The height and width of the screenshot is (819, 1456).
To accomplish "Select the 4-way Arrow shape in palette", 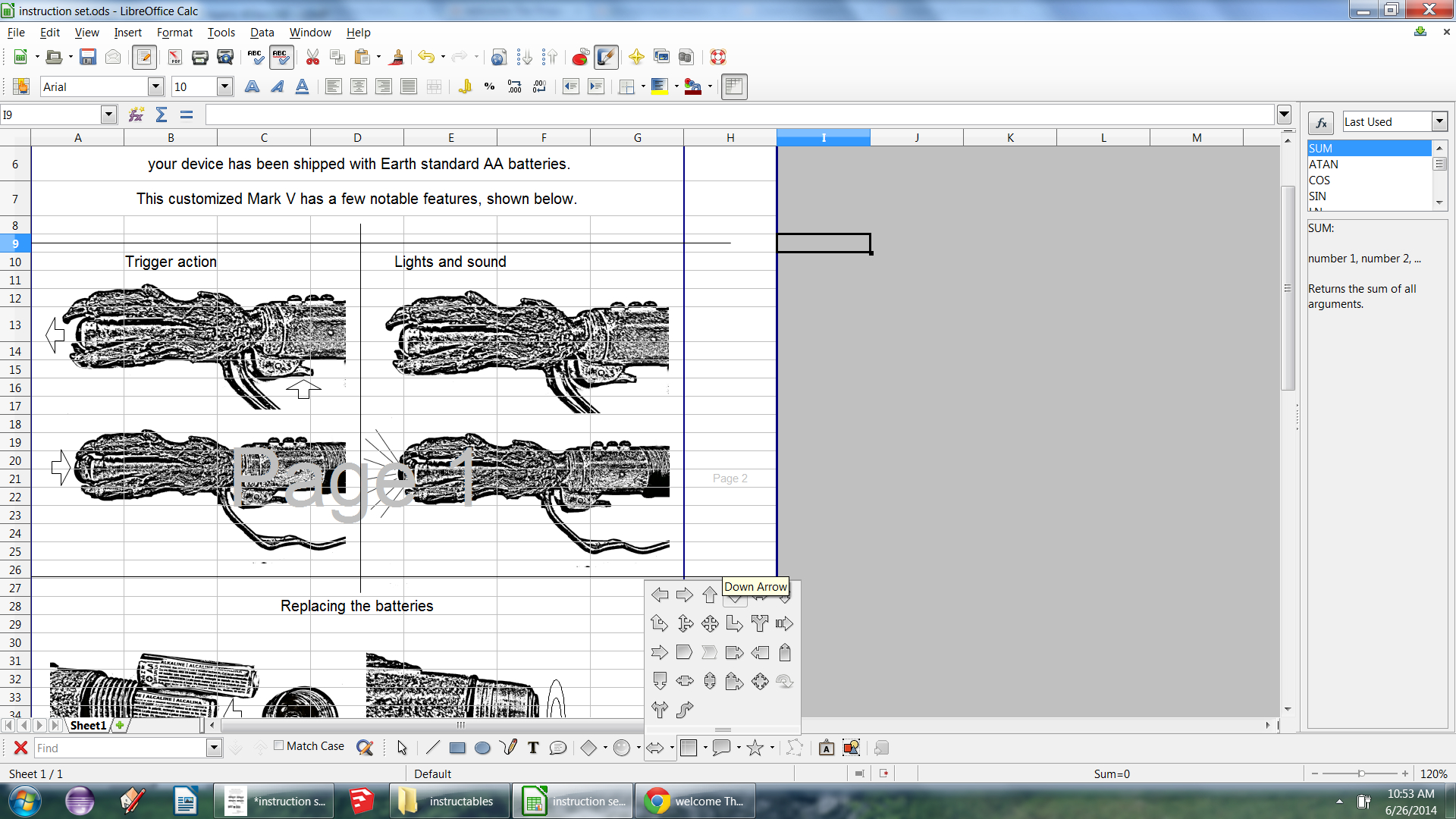I will coord(710,623).
